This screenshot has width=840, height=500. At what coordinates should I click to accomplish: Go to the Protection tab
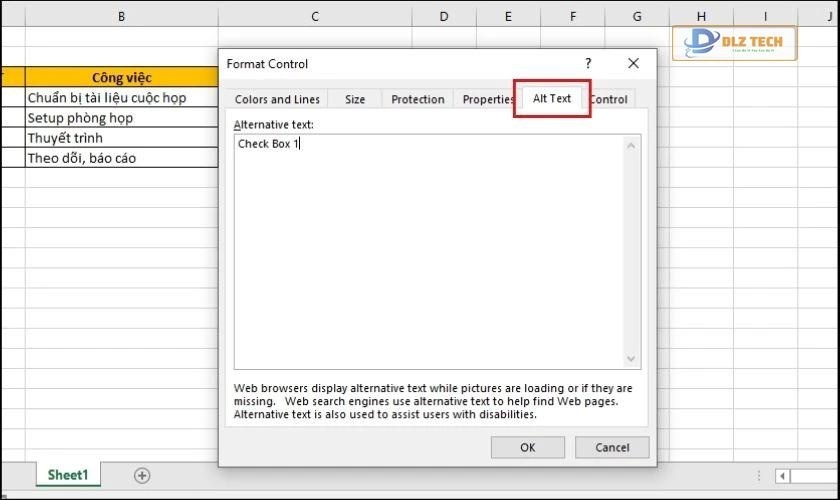(417, 99)
